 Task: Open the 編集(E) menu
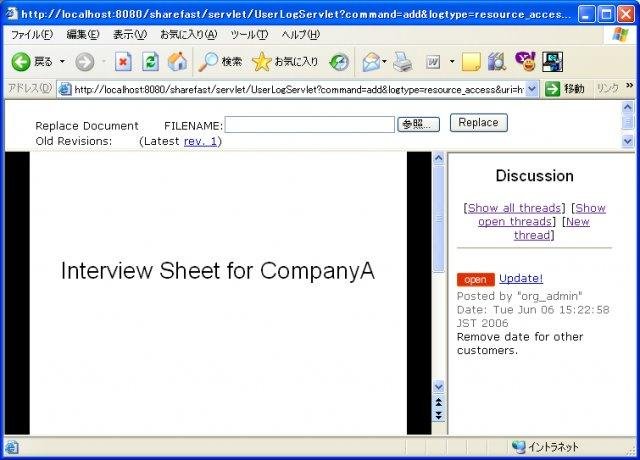coord(83,35)
